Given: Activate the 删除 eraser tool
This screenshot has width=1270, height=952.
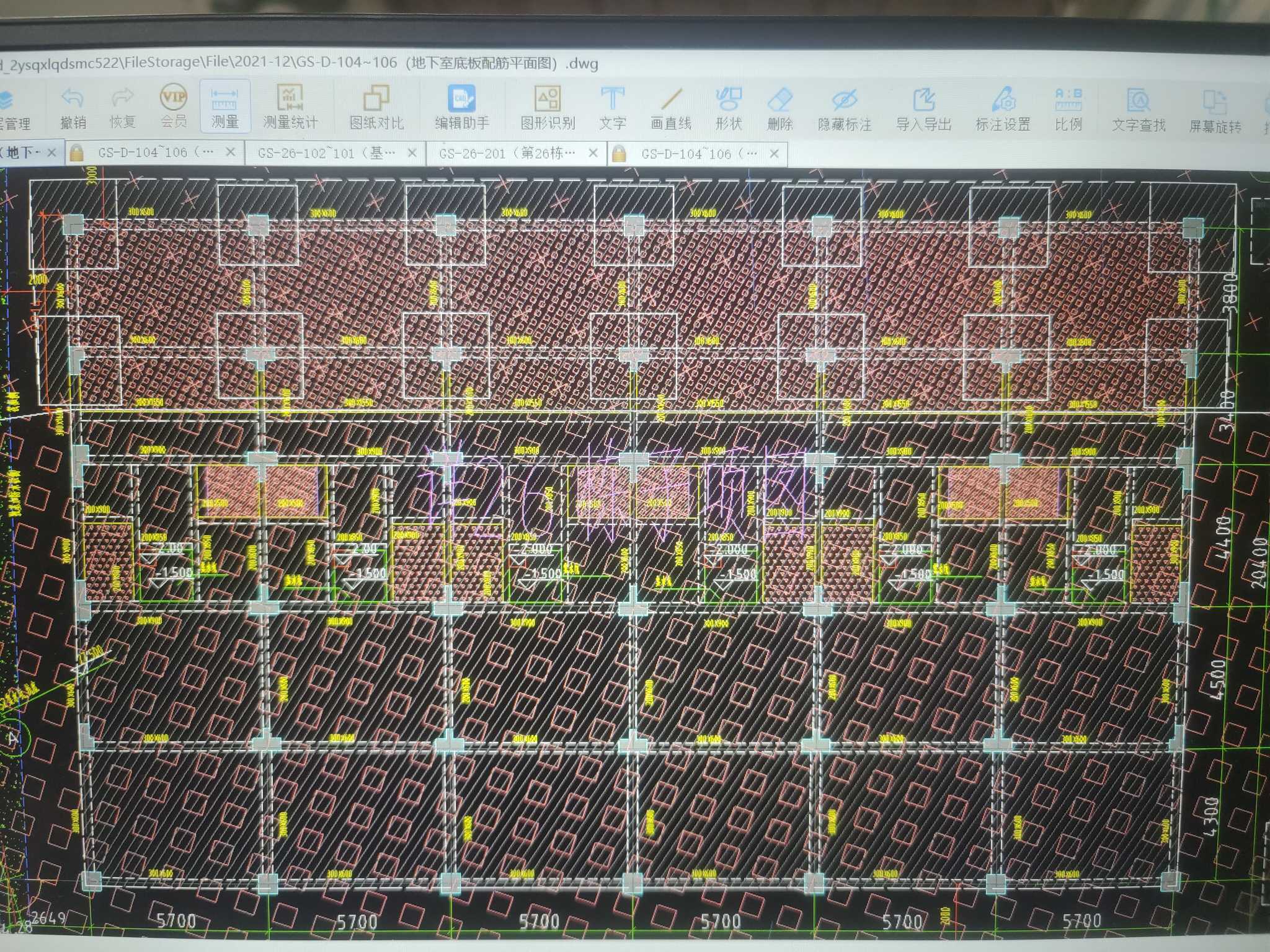Looking at the screenshot, I should click(780, 108).
